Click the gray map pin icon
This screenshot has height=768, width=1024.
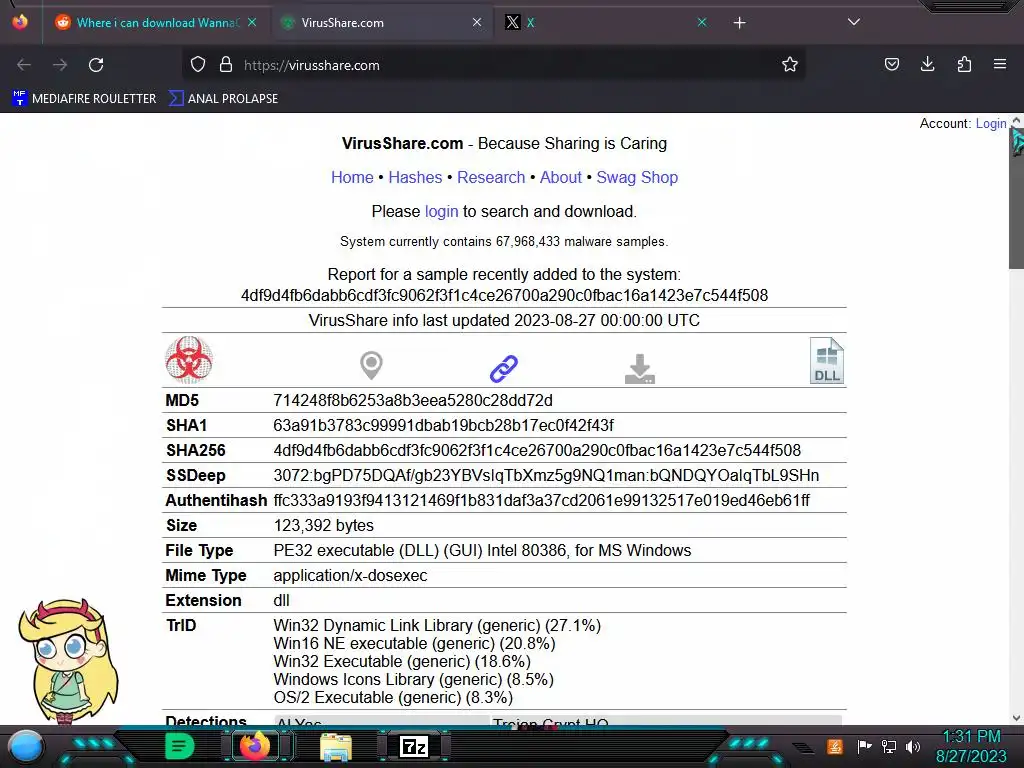(371, 365)
